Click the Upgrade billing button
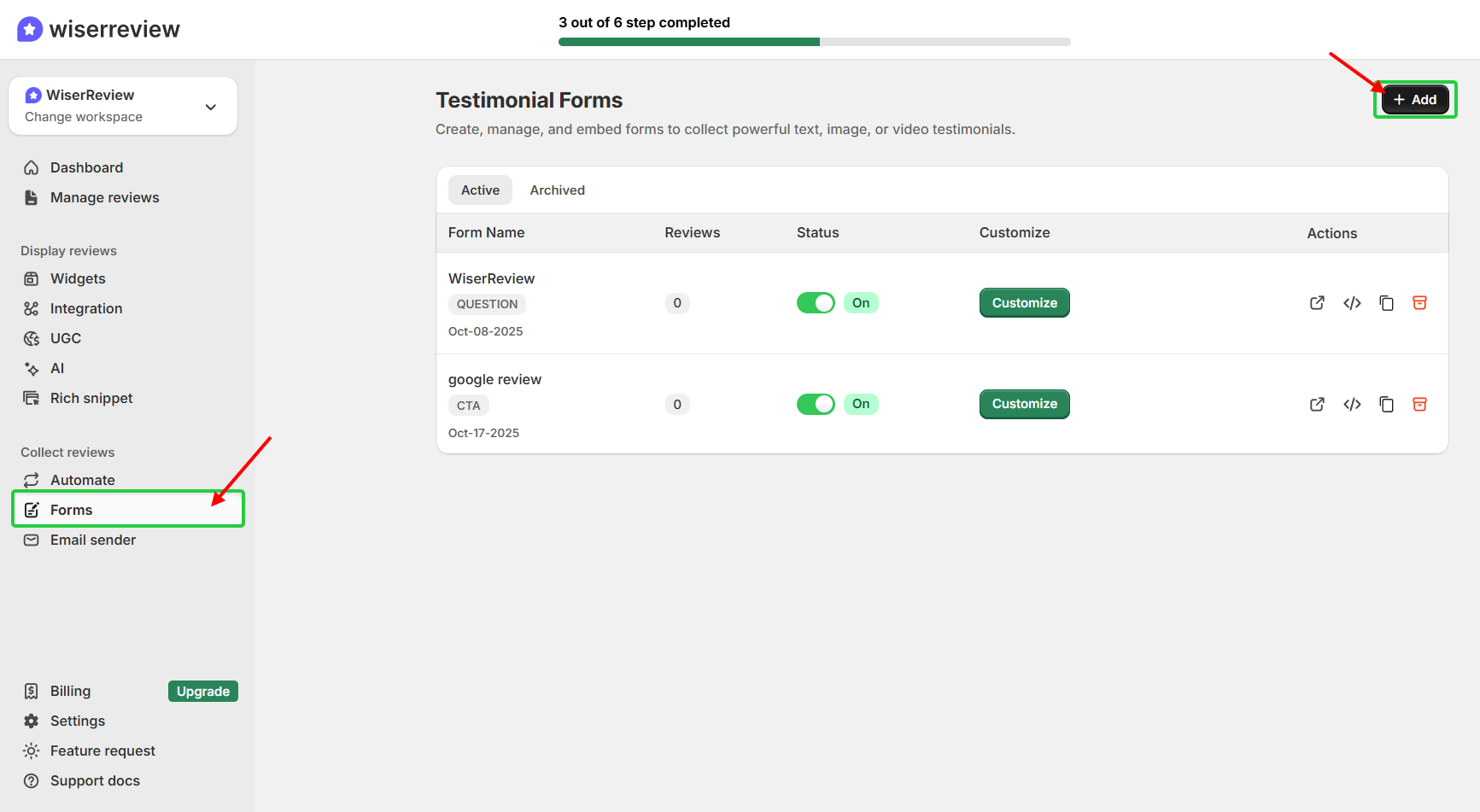This screenshot has height=812, width=1480. pyautogui.click(x=202, y=692)
